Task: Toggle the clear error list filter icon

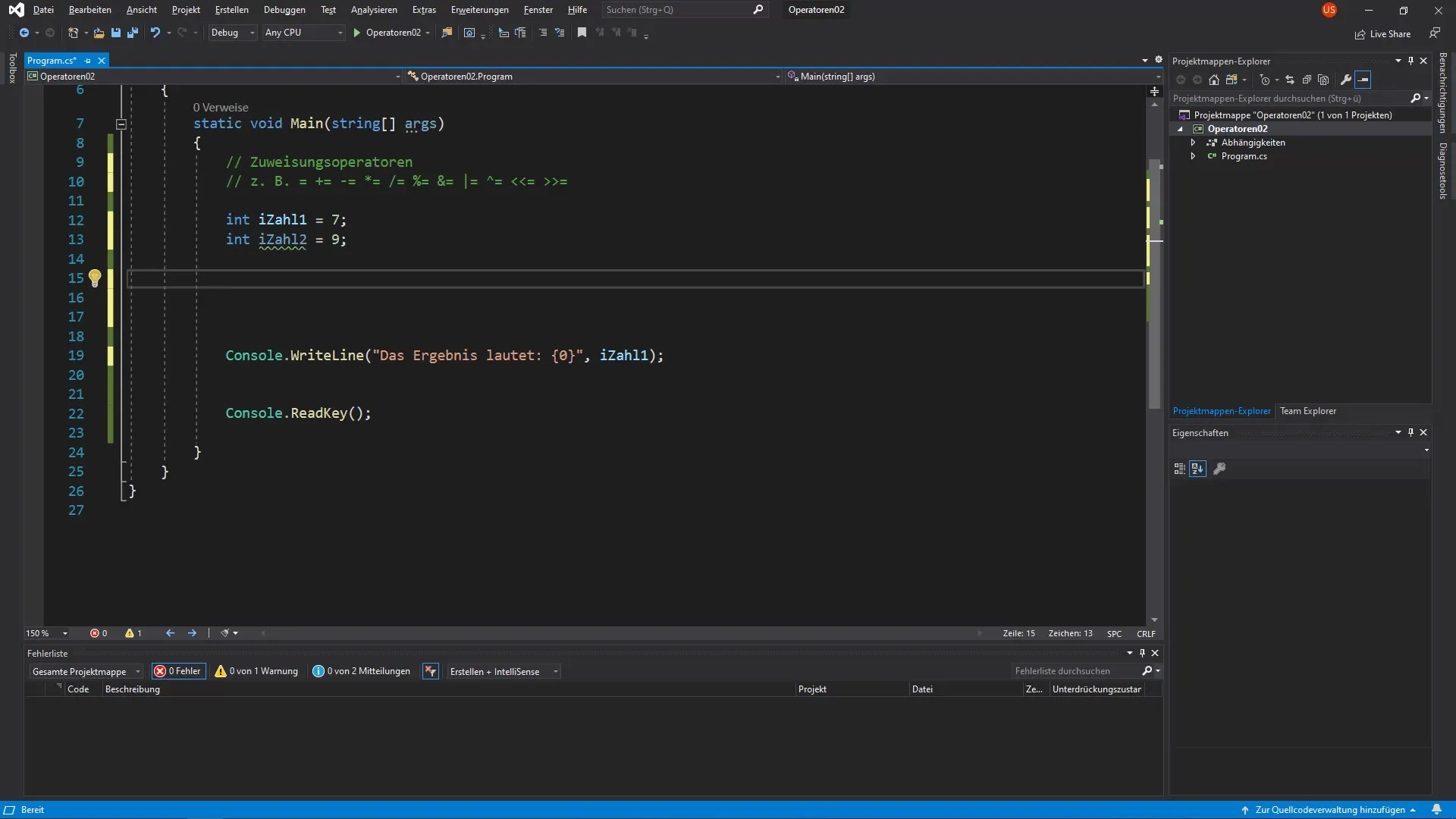Action: 431,671
